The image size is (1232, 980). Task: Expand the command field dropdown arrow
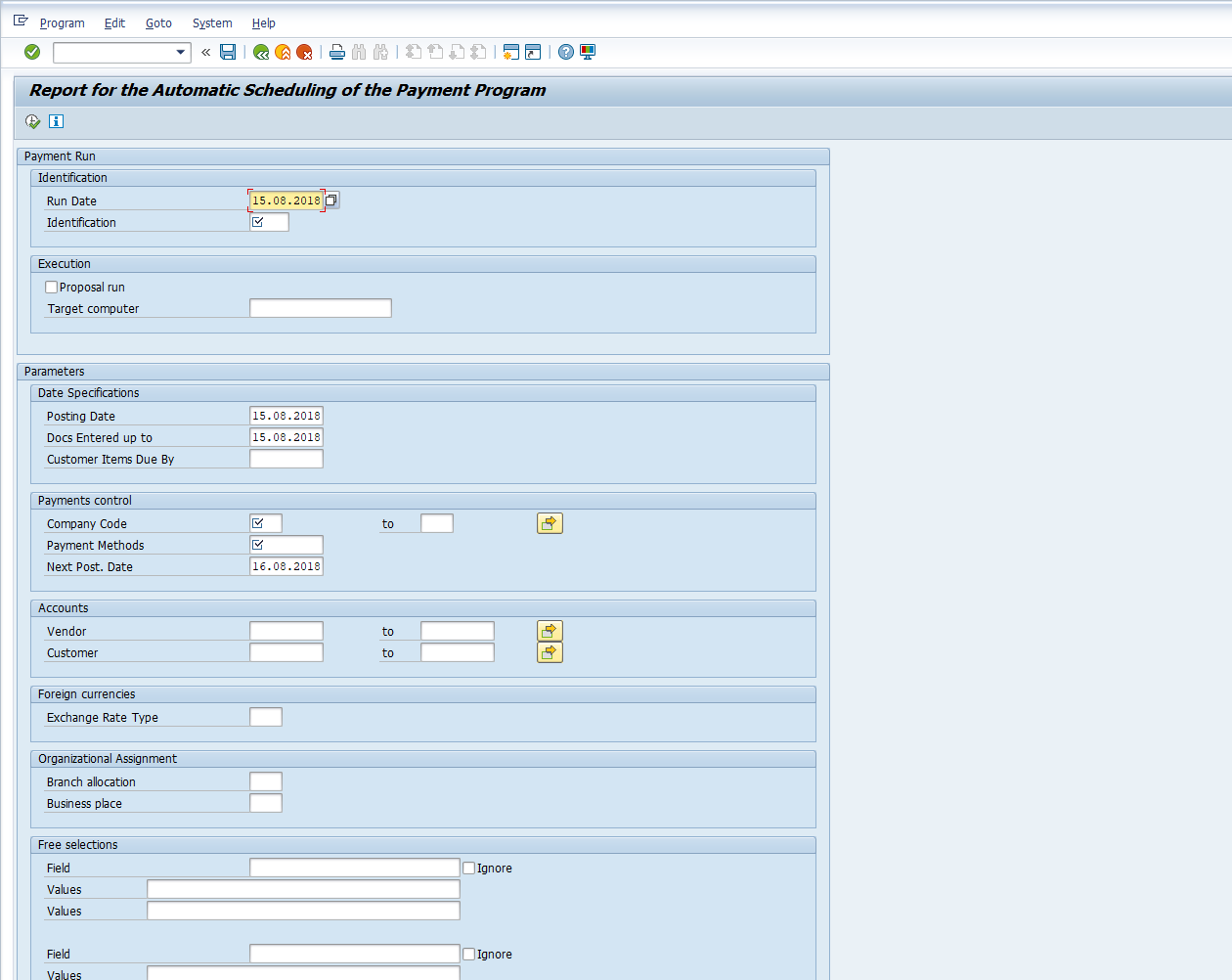pos(181,52)
